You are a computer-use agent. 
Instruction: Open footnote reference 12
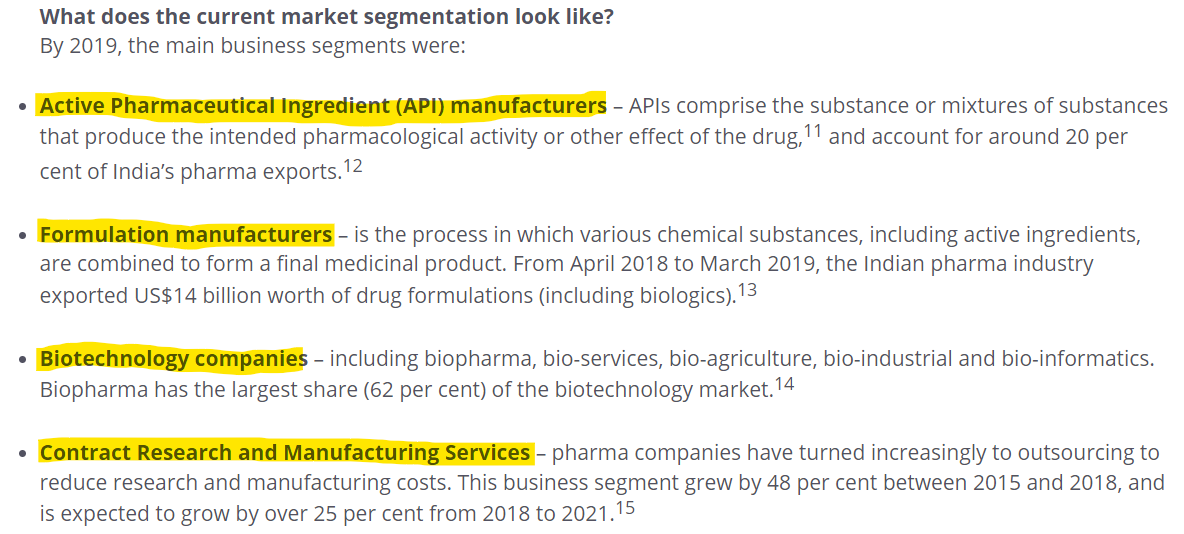pyautogui.click(x=352, y=166)
